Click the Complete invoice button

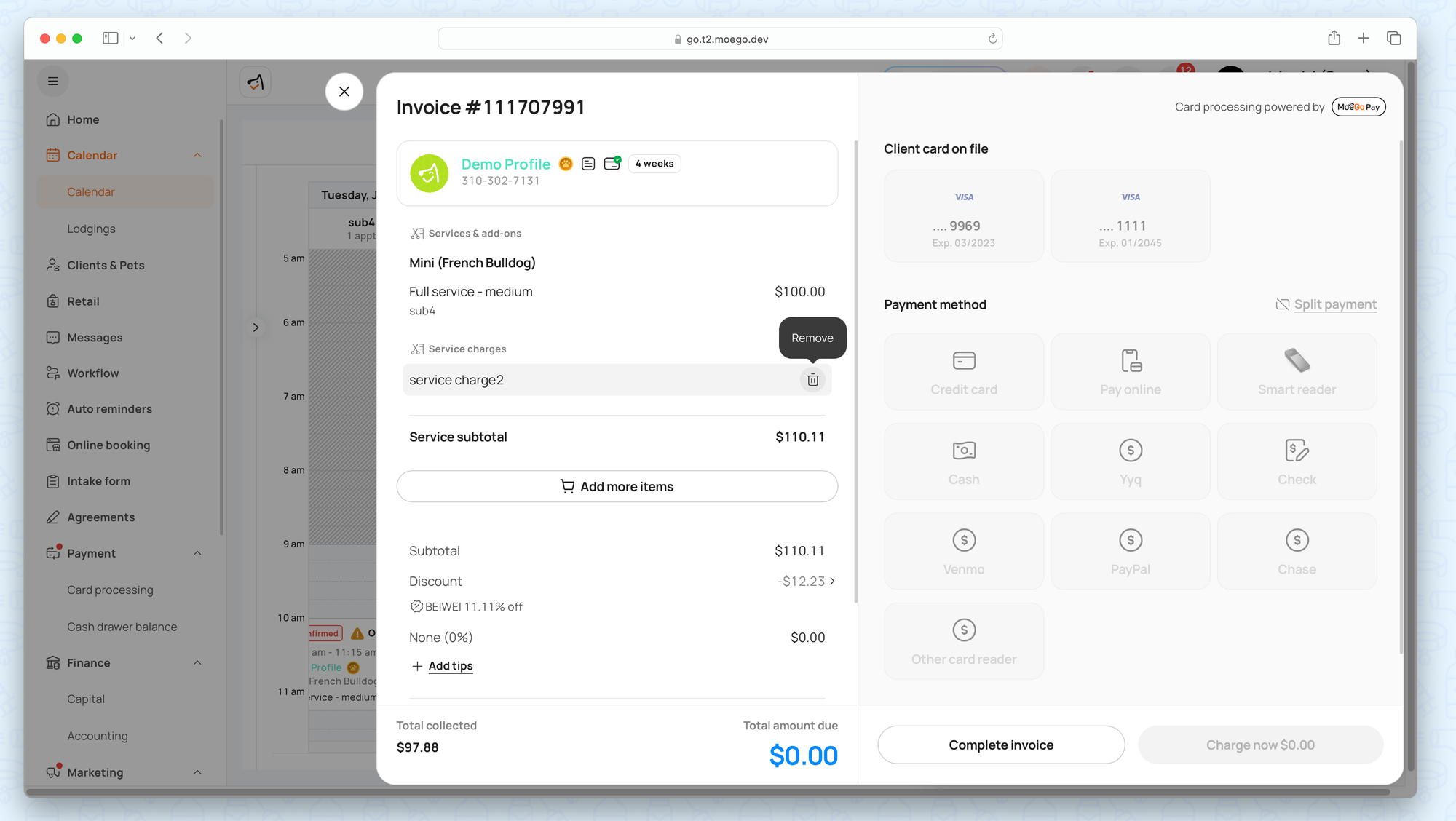[1001, 745]
